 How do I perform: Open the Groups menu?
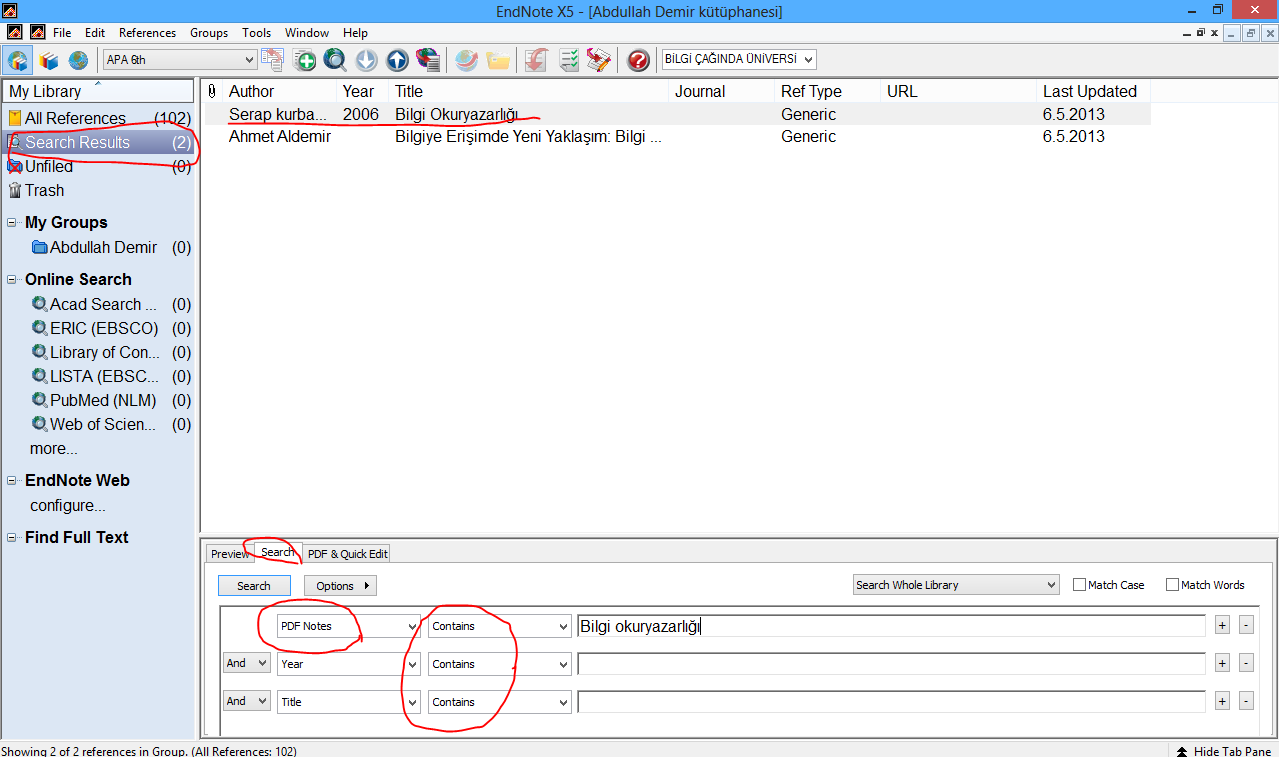tap(209, 33)
